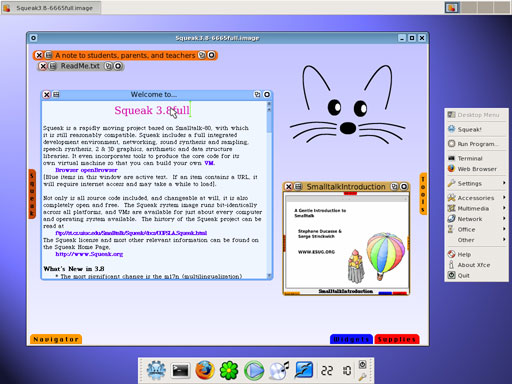The height and width of the screenshot is (384, 512).
Task: Click the Squeak3.8-6665full.image taskbar button
Action: [x=51, y=8]
